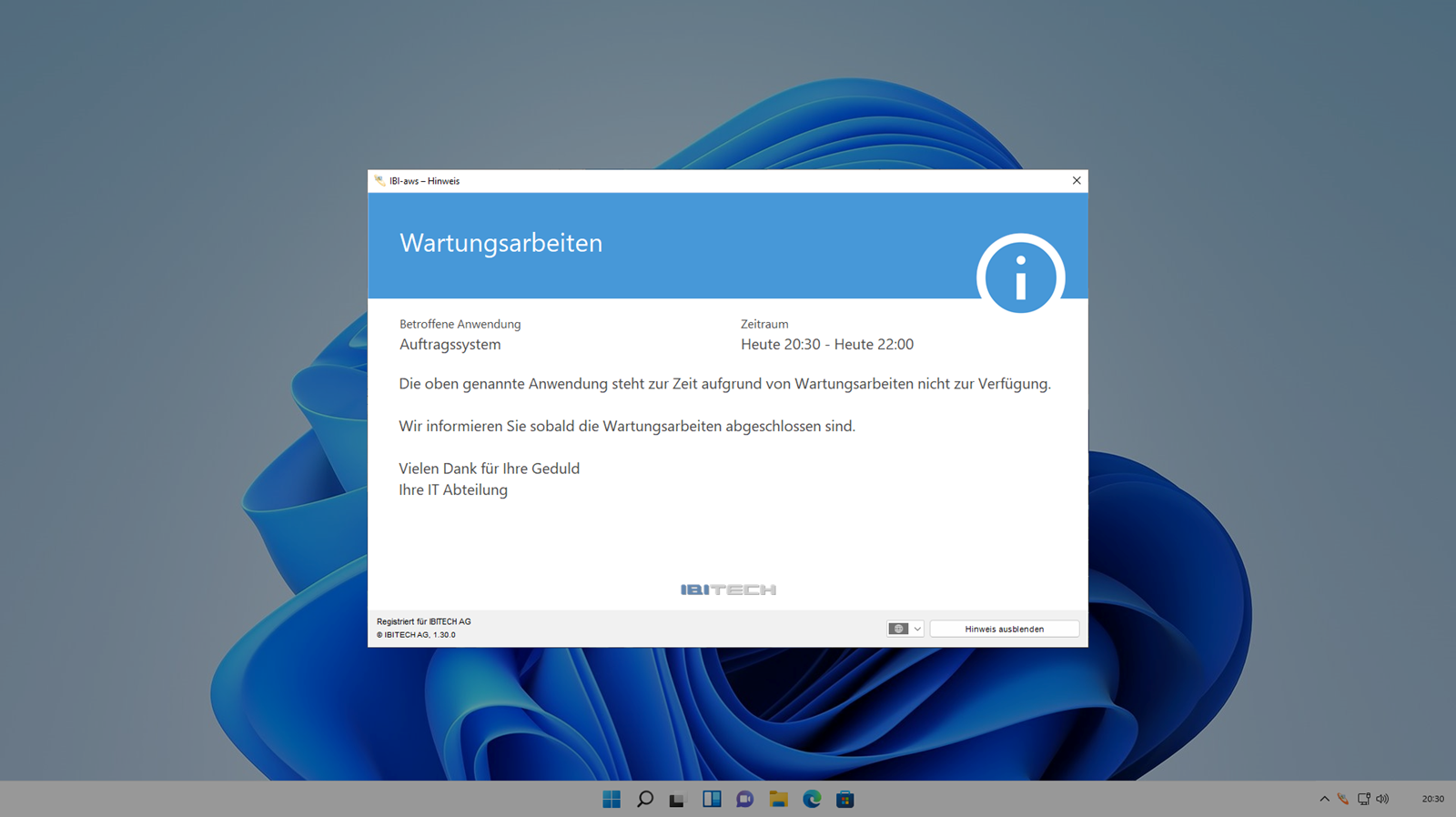Open Widgets from the taskbar
This screenshot has height=817, width=1456.
pos(712,799)
